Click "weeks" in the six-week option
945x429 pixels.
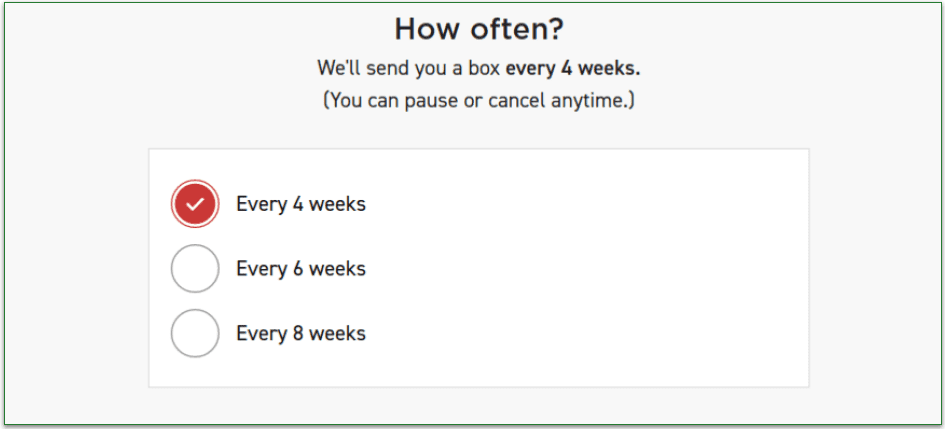(337, 269)
